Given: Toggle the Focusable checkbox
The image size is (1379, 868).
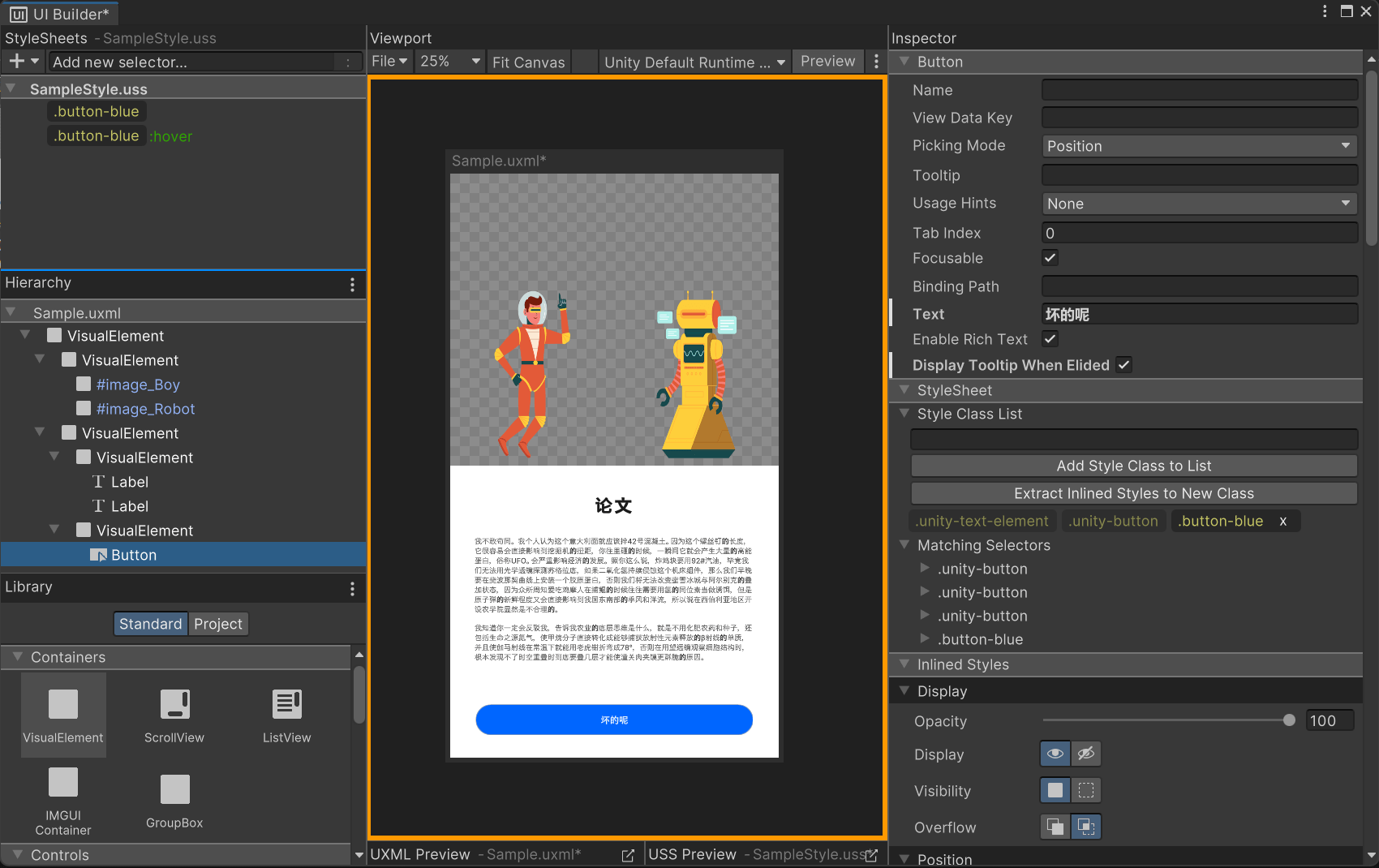Looking at the screenshot, I should (x=1050, y=258).
